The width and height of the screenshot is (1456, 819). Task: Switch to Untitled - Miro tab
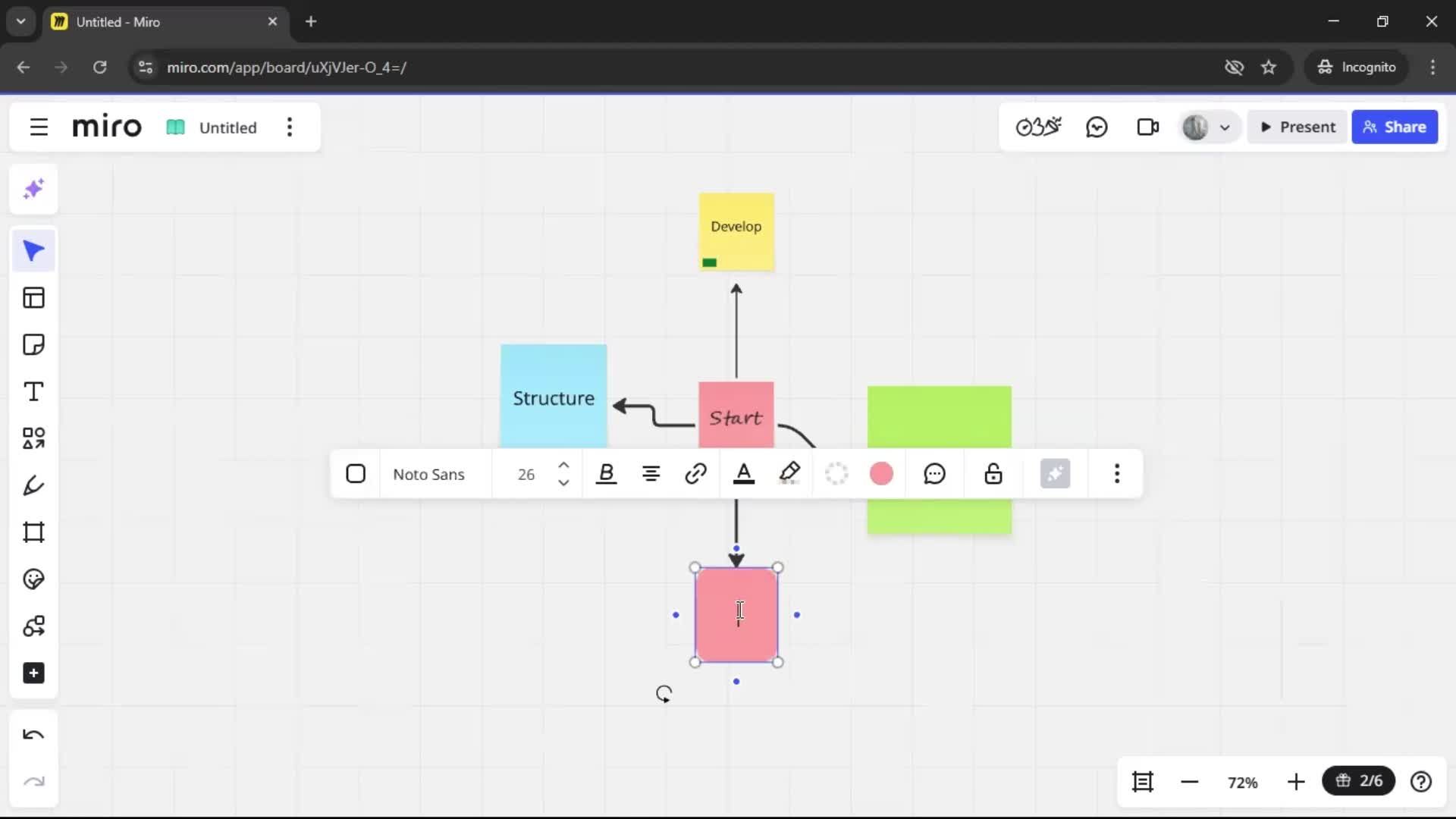tap(165, 22)
